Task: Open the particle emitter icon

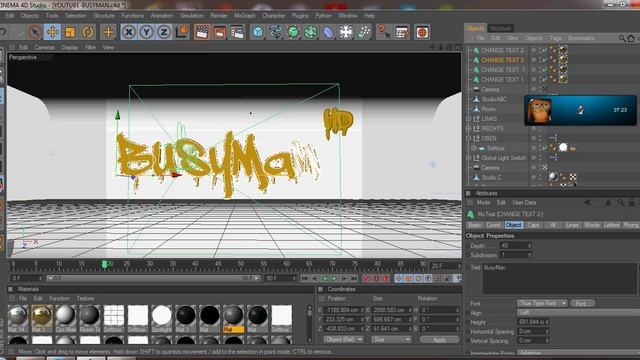Action: (364, 32)
